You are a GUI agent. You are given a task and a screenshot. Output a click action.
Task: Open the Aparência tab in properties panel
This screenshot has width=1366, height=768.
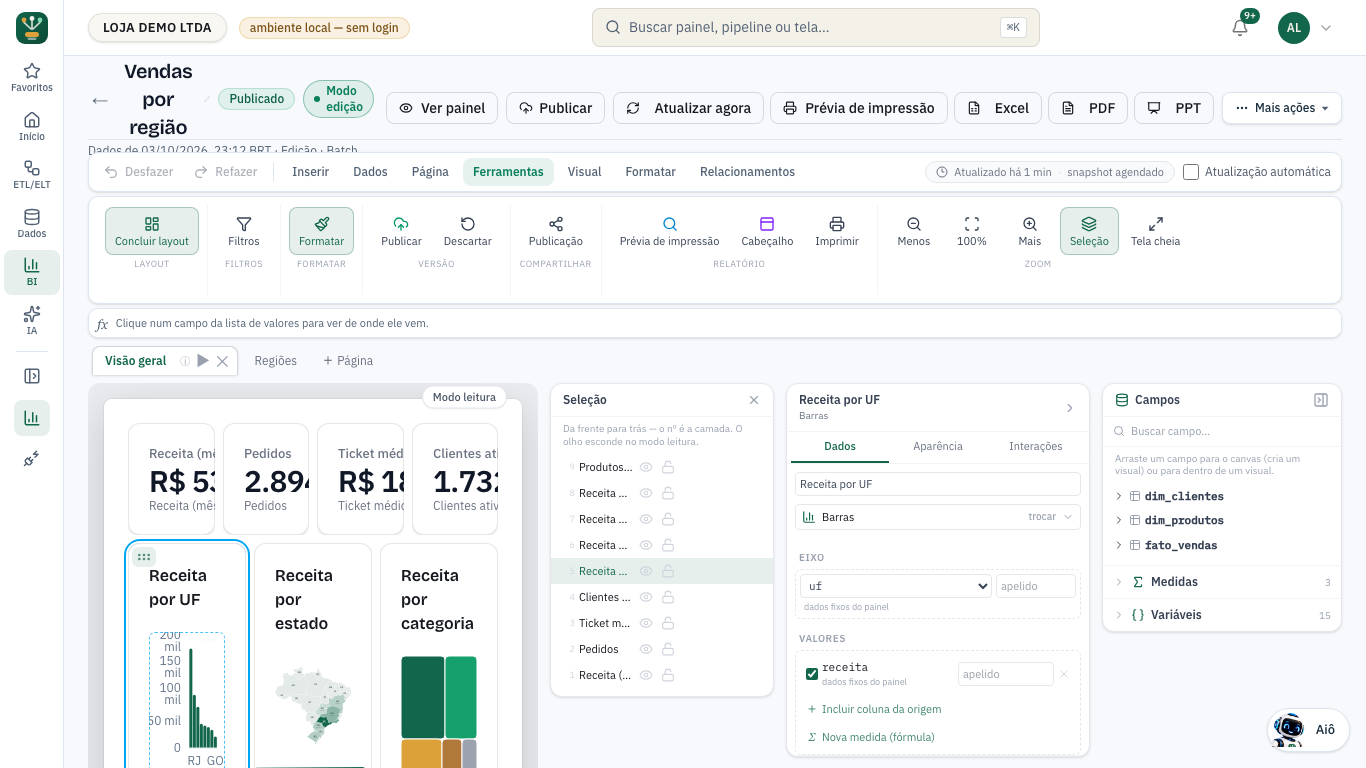tap(938, 446)
